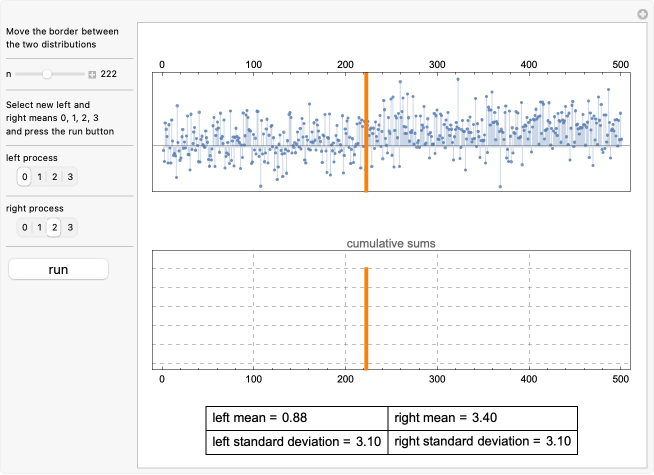Click the orange border line in scatter plot
Screen dimensions: 654x475
point(366,132)
